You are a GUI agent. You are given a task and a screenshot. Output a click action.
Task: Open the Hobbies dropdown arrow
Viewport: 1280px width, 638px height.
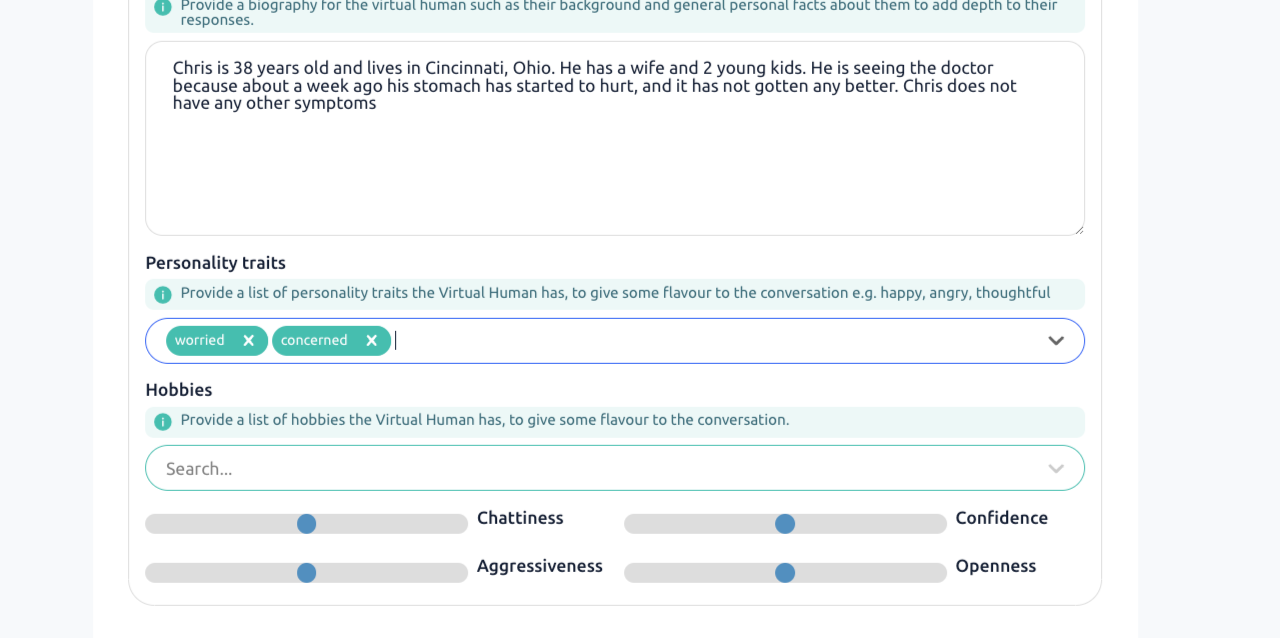[x=1056, y=469]
